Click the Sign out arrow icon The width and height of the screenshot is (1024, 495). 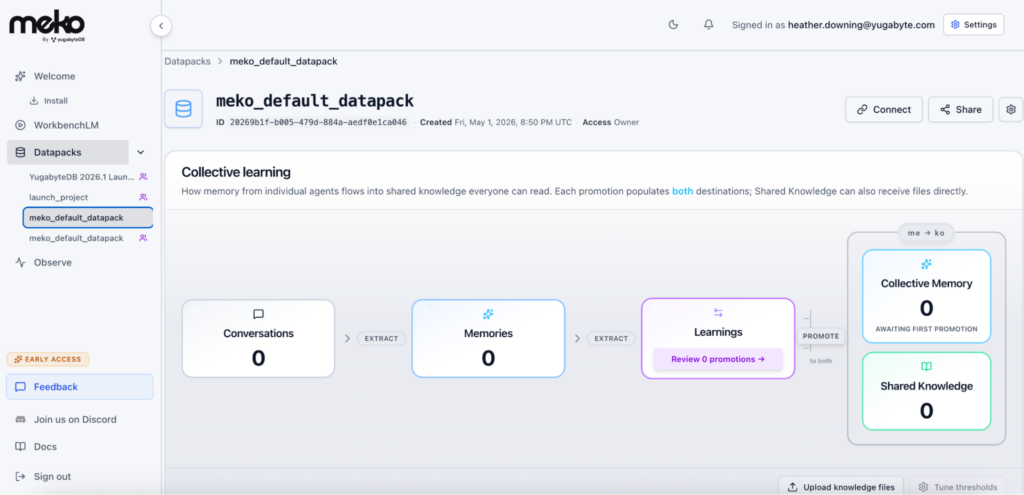pos(20,477)
